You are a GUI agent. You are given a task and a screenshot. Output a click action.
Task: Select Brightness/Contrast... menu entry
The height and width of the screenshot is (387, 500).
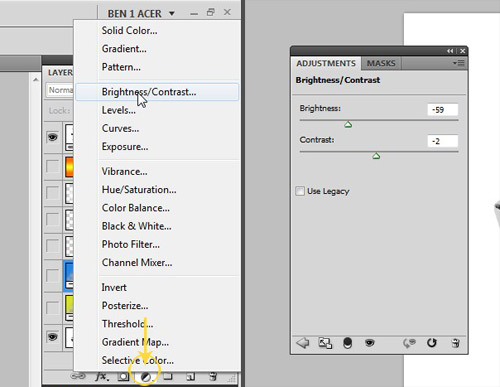coord(157,92)
